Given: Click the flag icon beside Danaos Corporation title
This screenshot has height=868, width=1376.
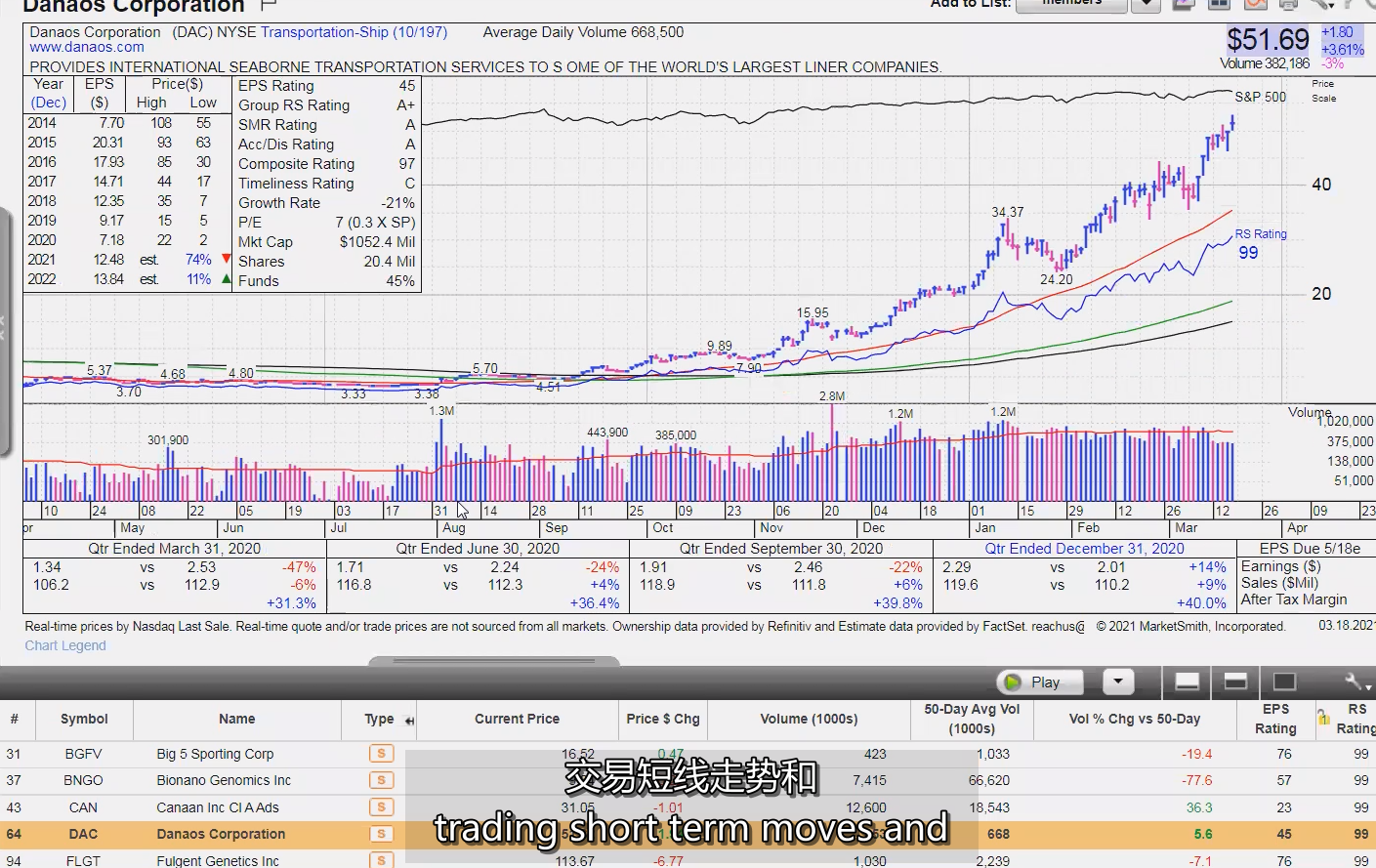Looking at the screenshot, I should pos(270,5).
